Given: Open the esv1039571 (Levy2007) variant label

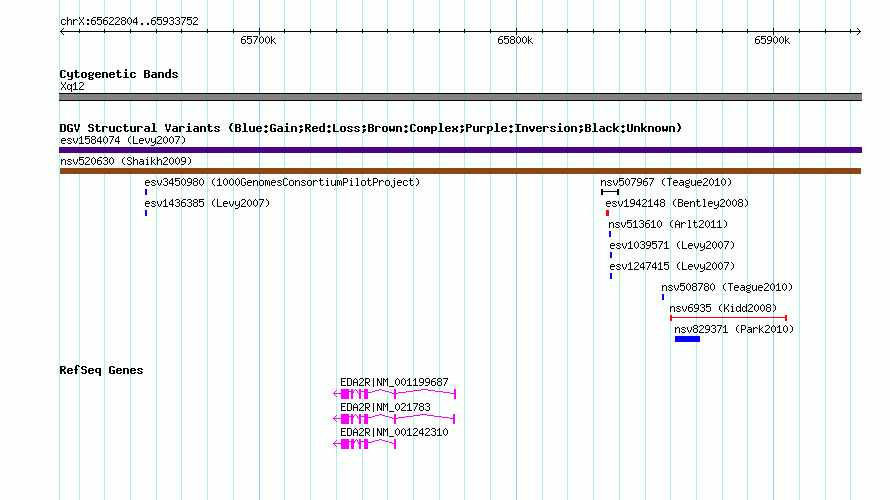Looking at the screenshot, I should click(x=672, y=245).
